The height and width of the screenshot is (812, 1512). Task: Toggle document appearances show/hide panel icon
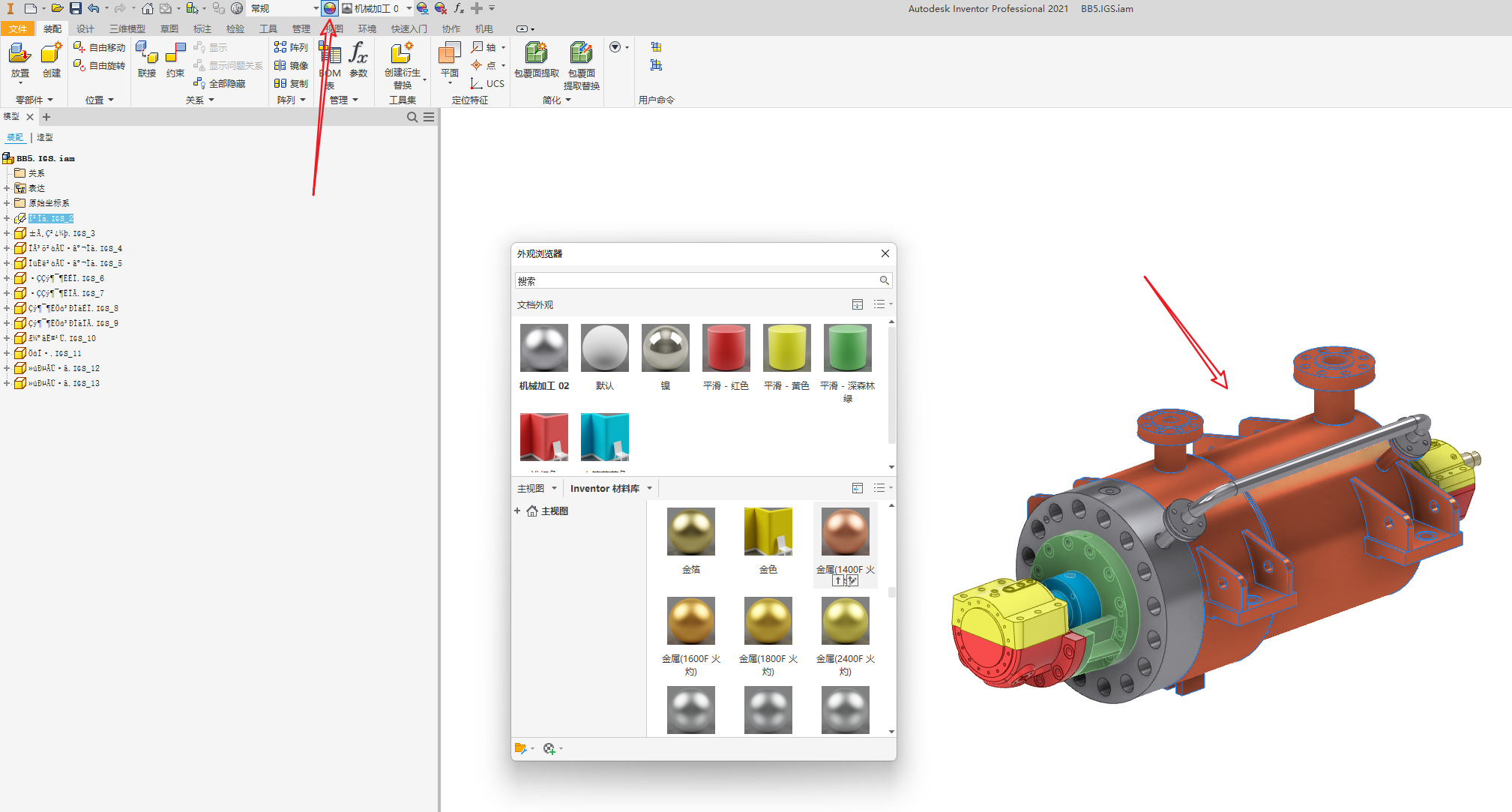(858, 304)
